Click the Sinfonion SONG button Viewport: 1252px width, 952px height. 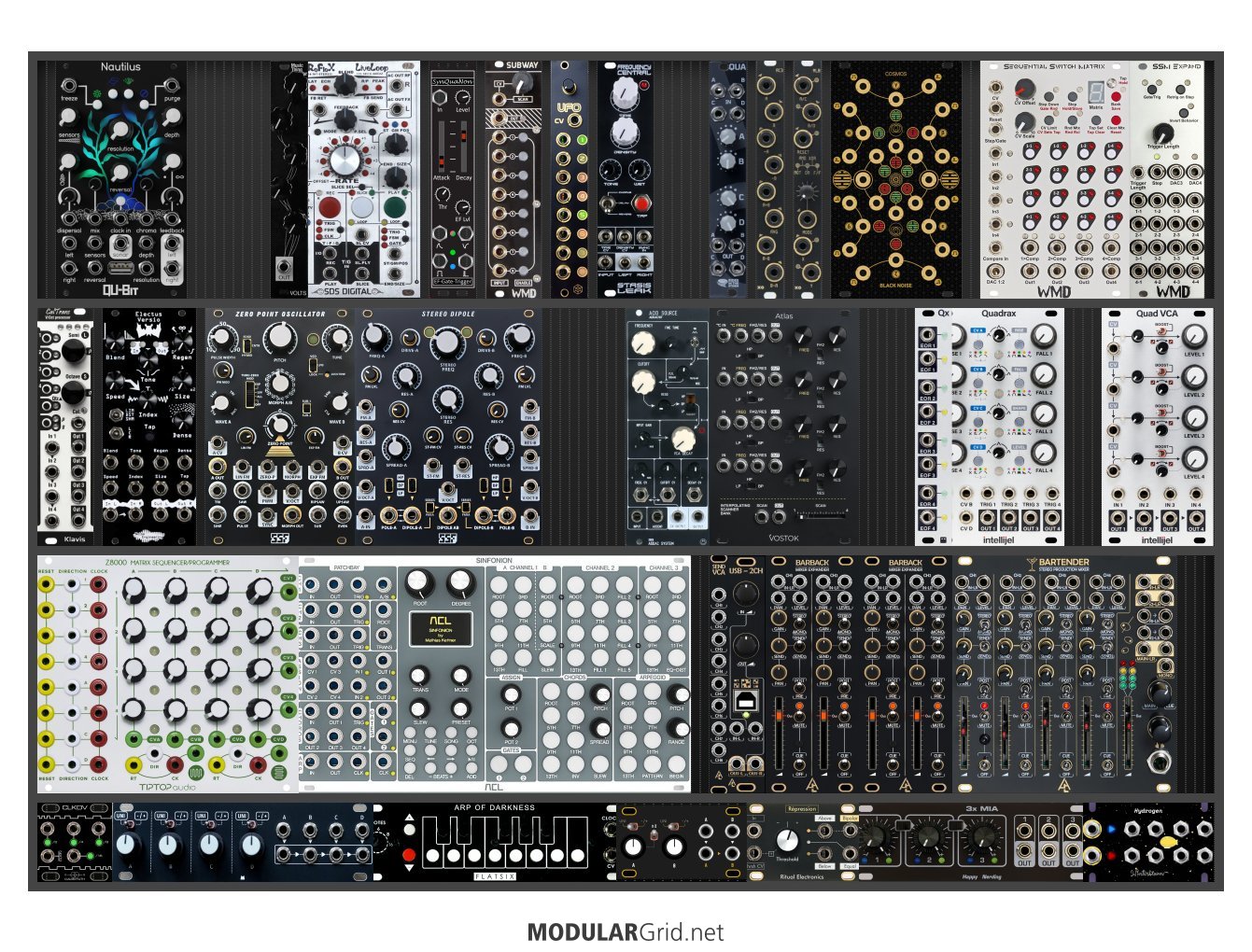pyautogui.click(x=452, y=731)
